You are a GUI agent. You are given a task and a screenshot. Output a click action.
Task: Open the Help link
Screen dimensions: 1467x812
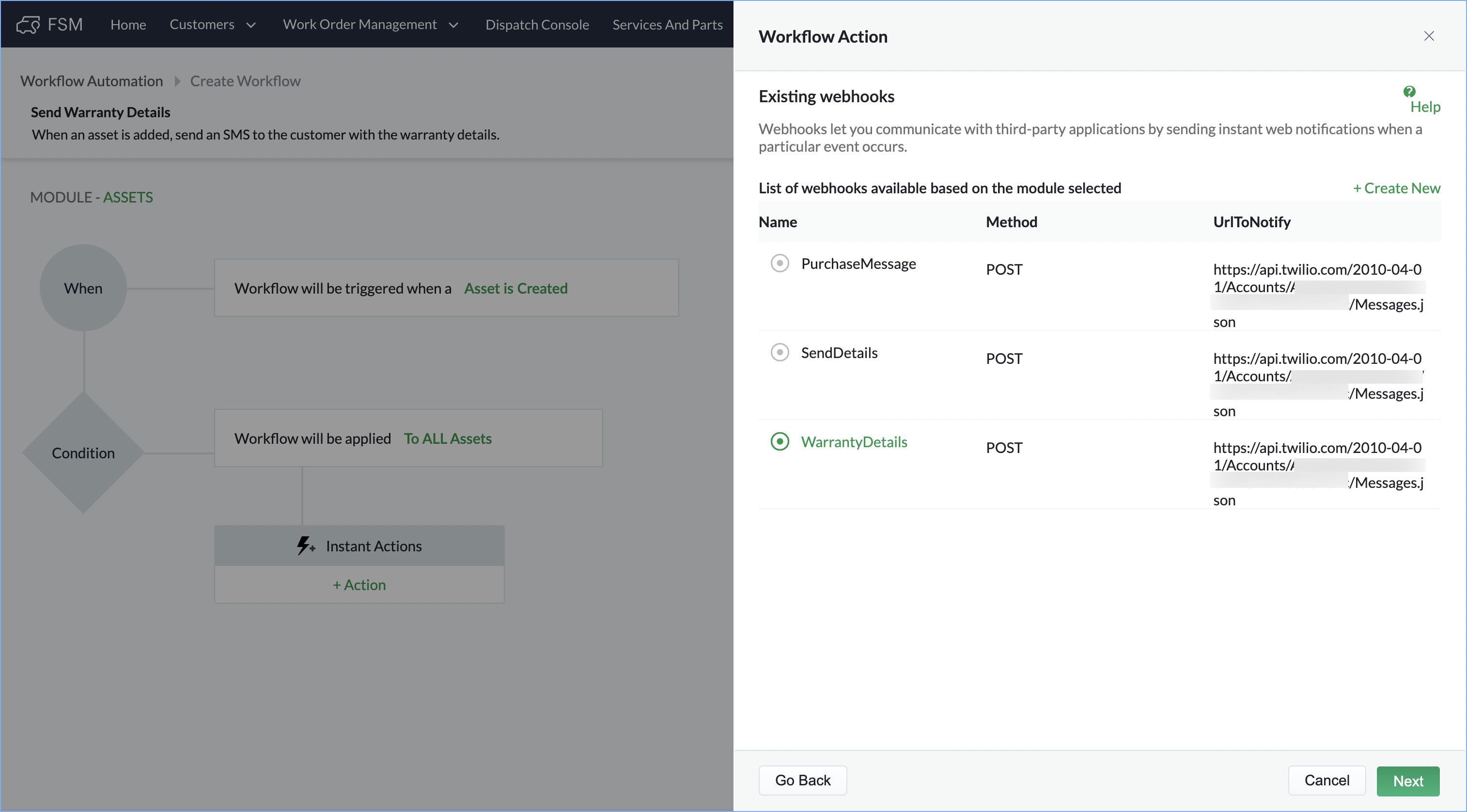coord(1425,107)
